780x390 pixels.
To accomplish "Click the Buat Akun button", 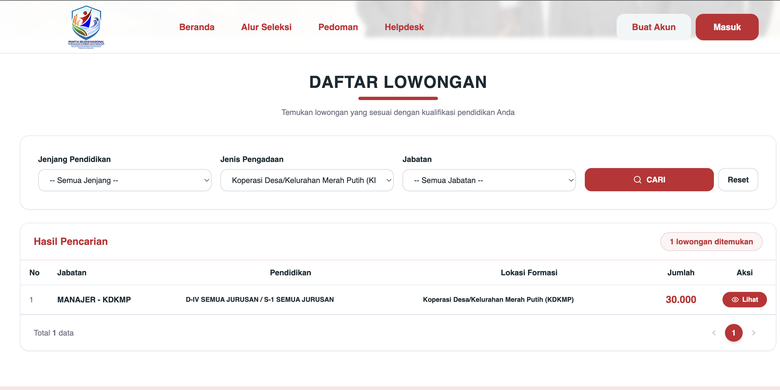I will (654, 27).
